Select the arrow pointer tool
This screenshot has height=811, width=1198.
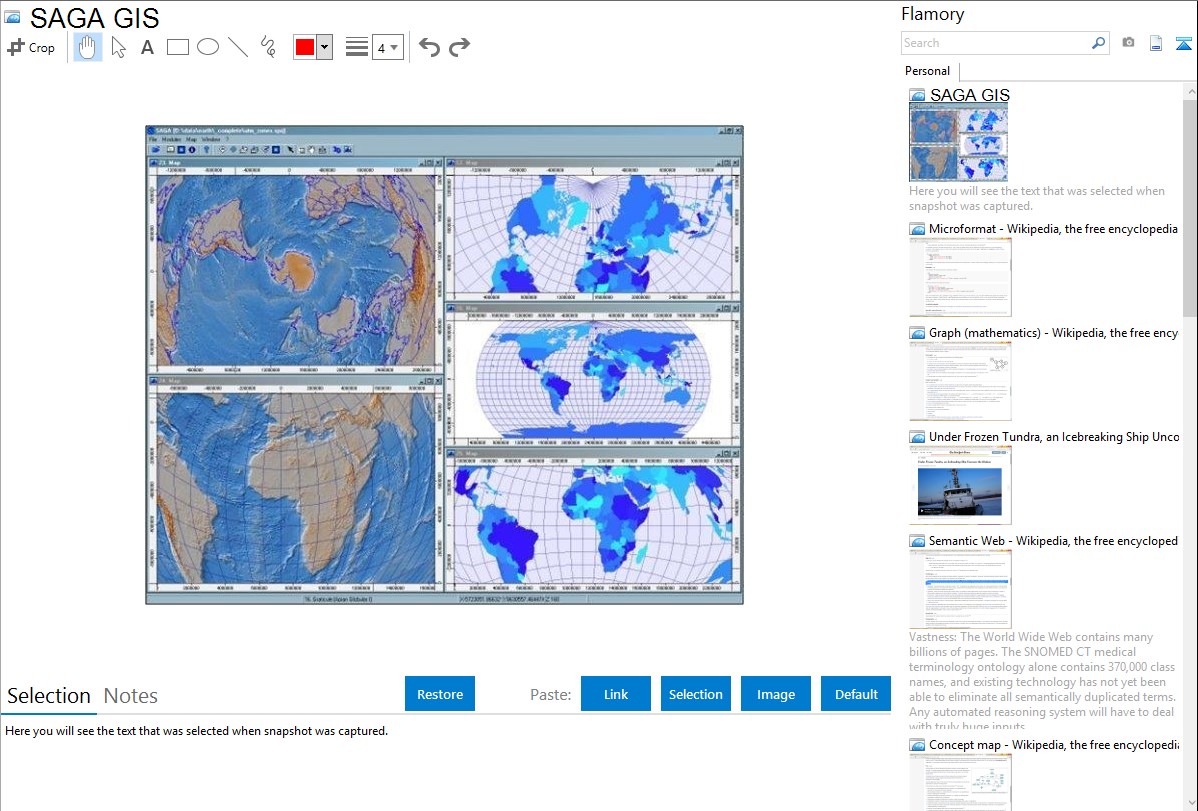click(119, 47)
